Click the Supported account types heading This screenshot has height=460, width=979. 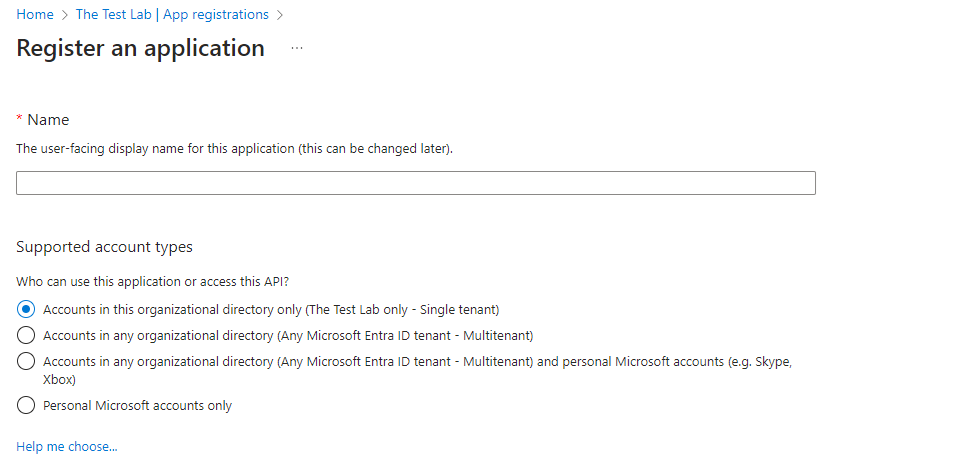click(104, 246)
